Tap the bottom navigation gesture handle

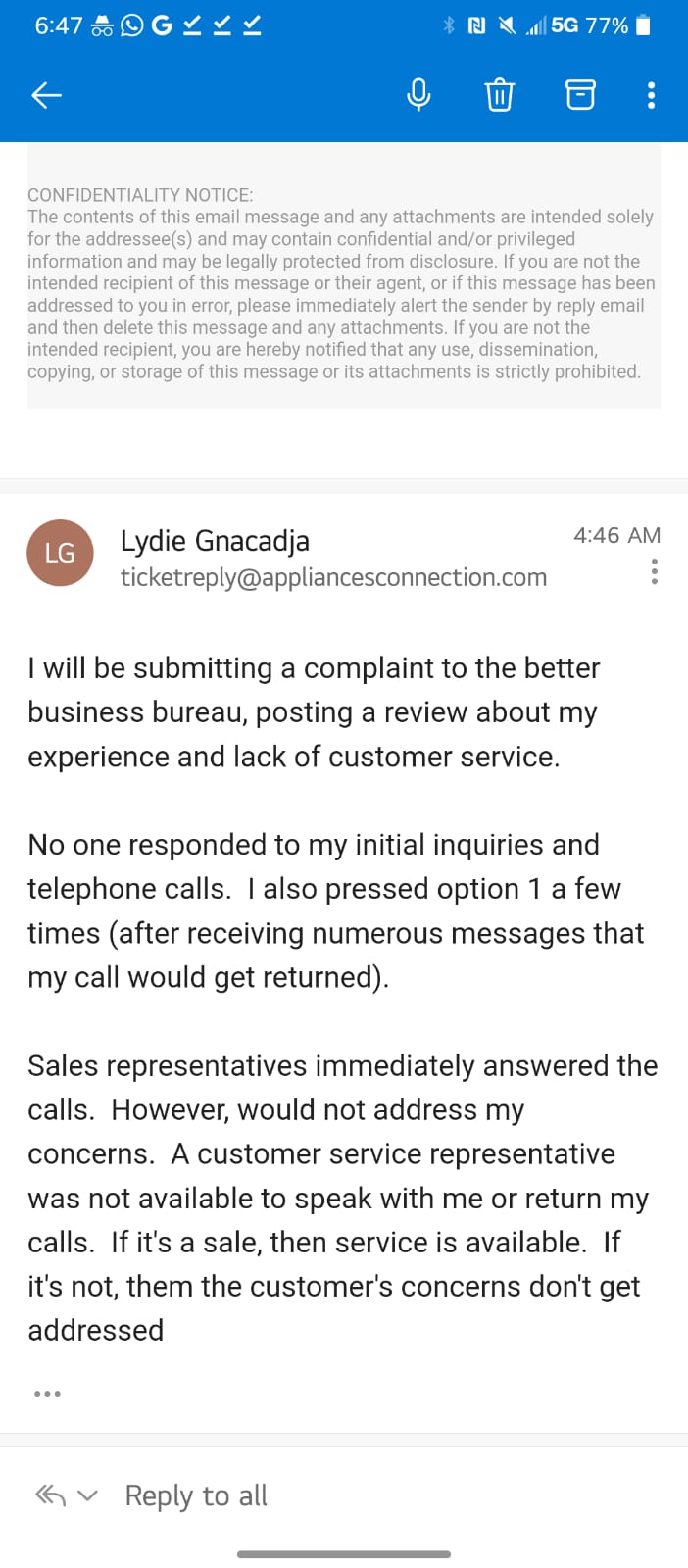point(344,1554)
